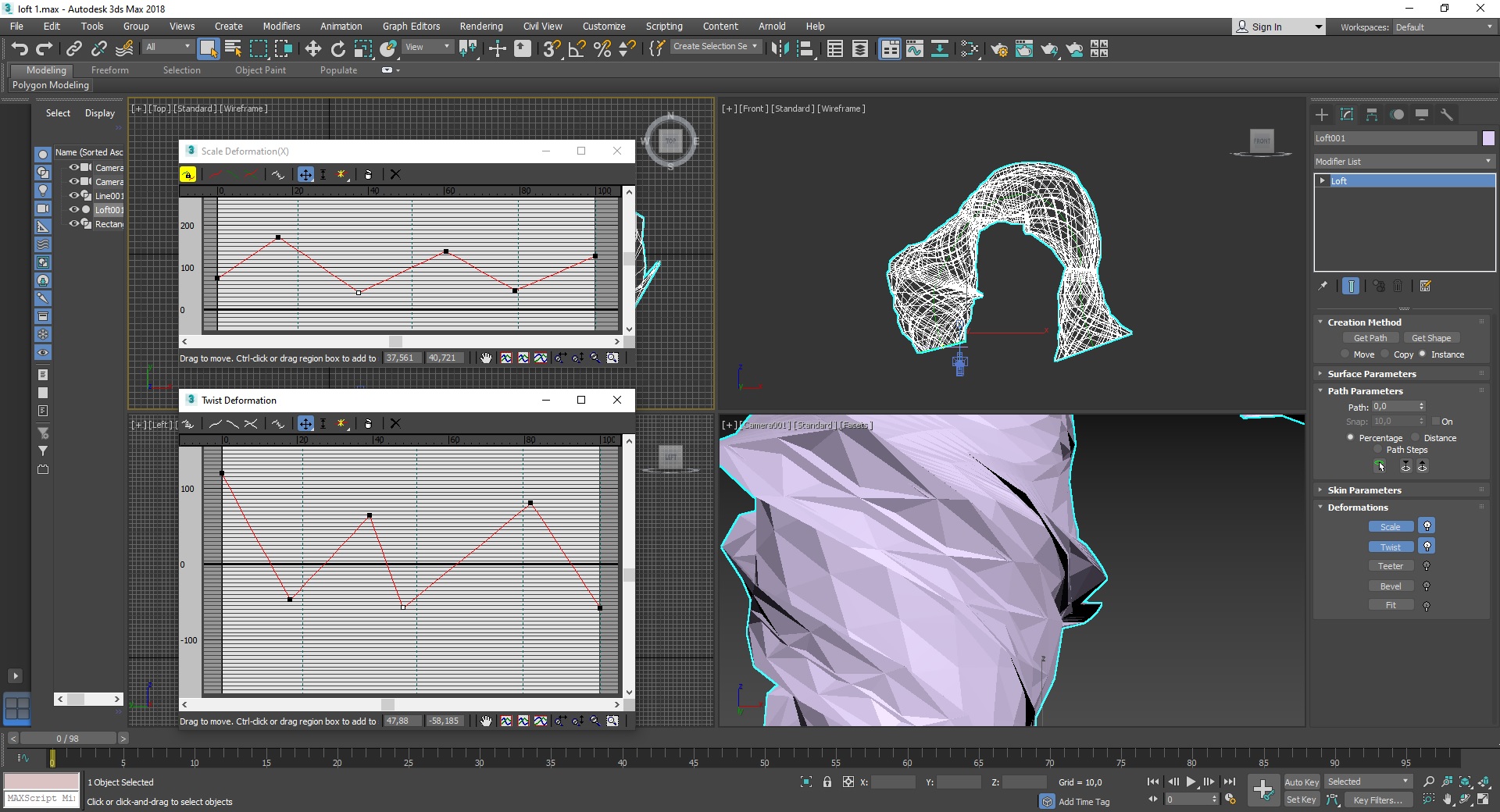This screenshot has height=812, width=1500.
Task: Toggle the 3D Snaps icon
Action: click(x=552, y=49)
